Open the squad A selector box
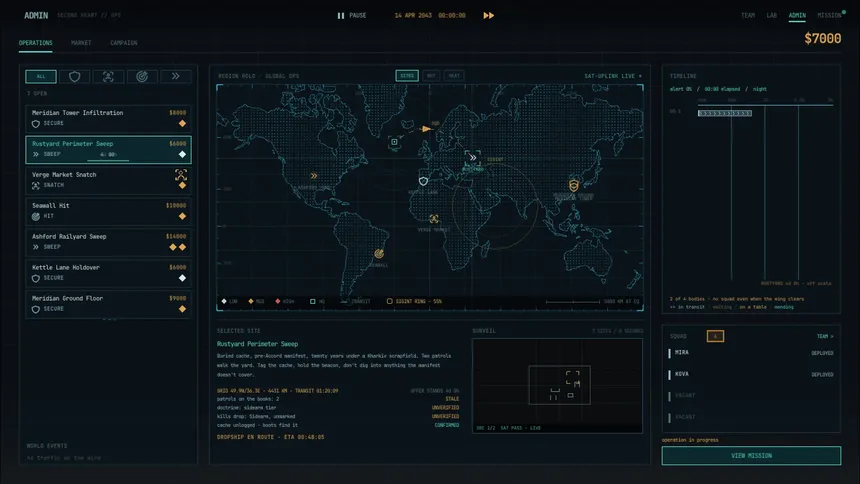This screenshot has height=484, width=860. (715, 336)
